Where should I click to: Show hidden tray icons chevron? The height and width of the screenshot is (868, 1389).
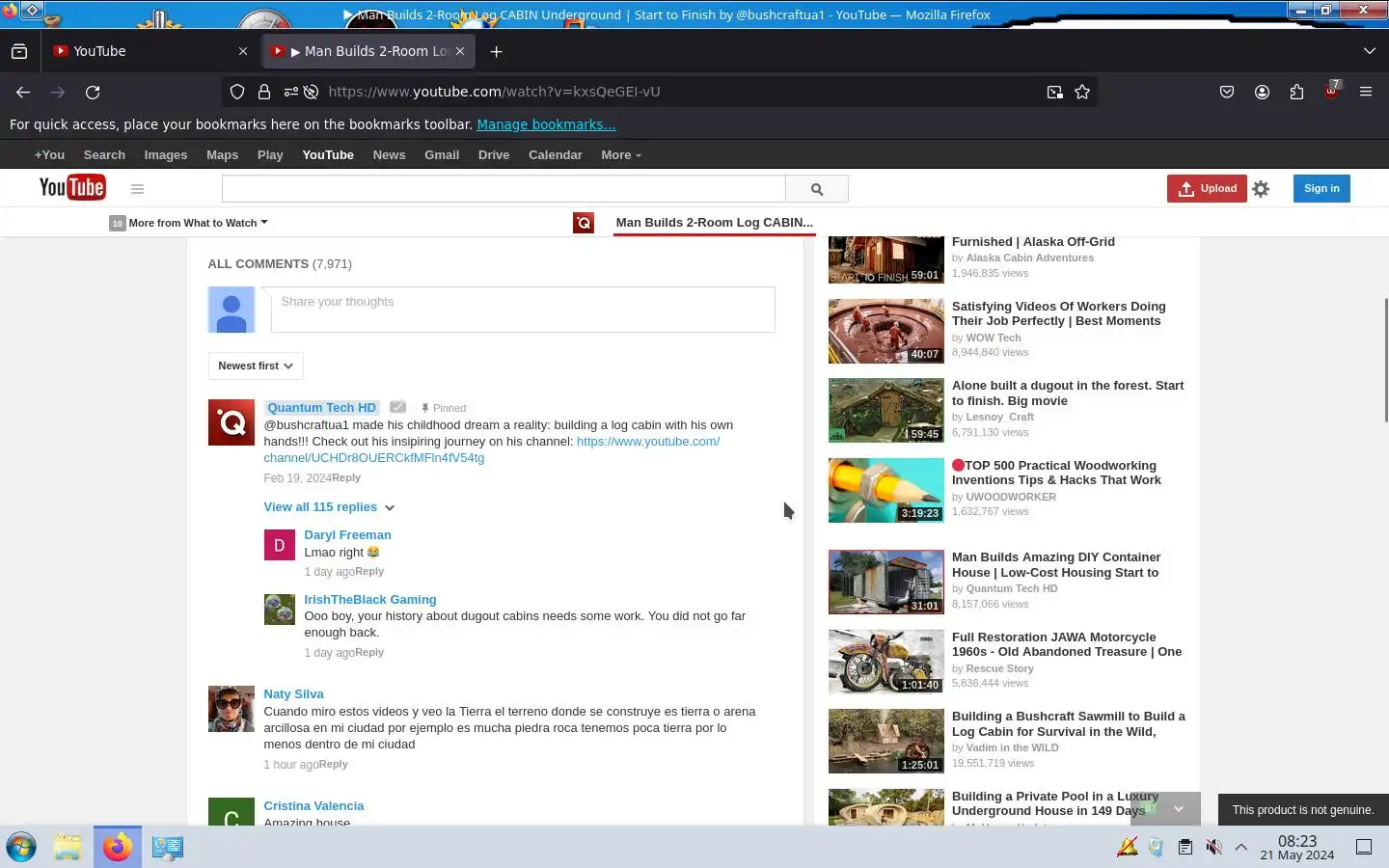point(1241,847)
